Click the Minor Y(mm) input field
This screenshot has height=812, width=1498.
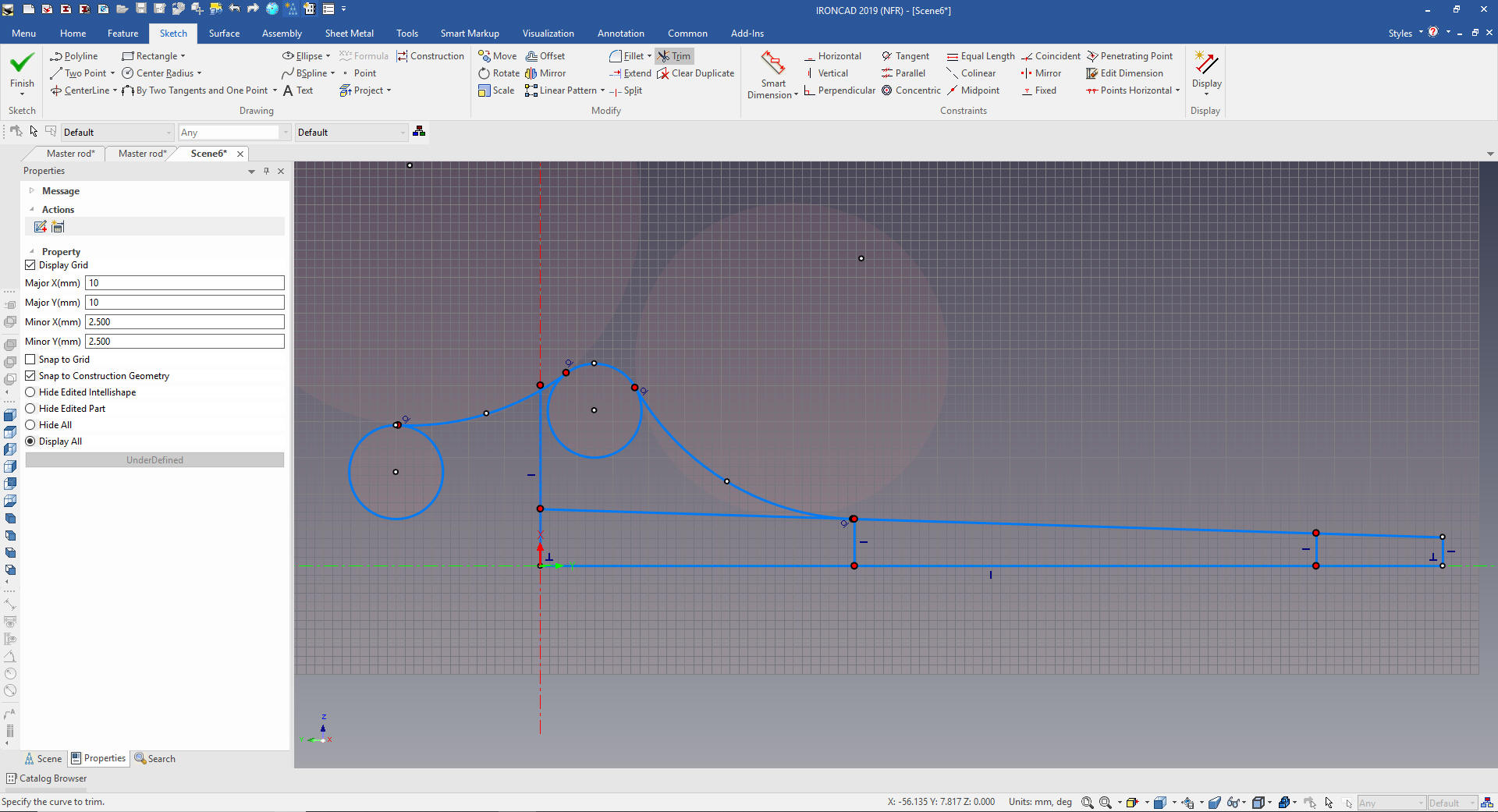pyautogui.click(x=185, y=342)
